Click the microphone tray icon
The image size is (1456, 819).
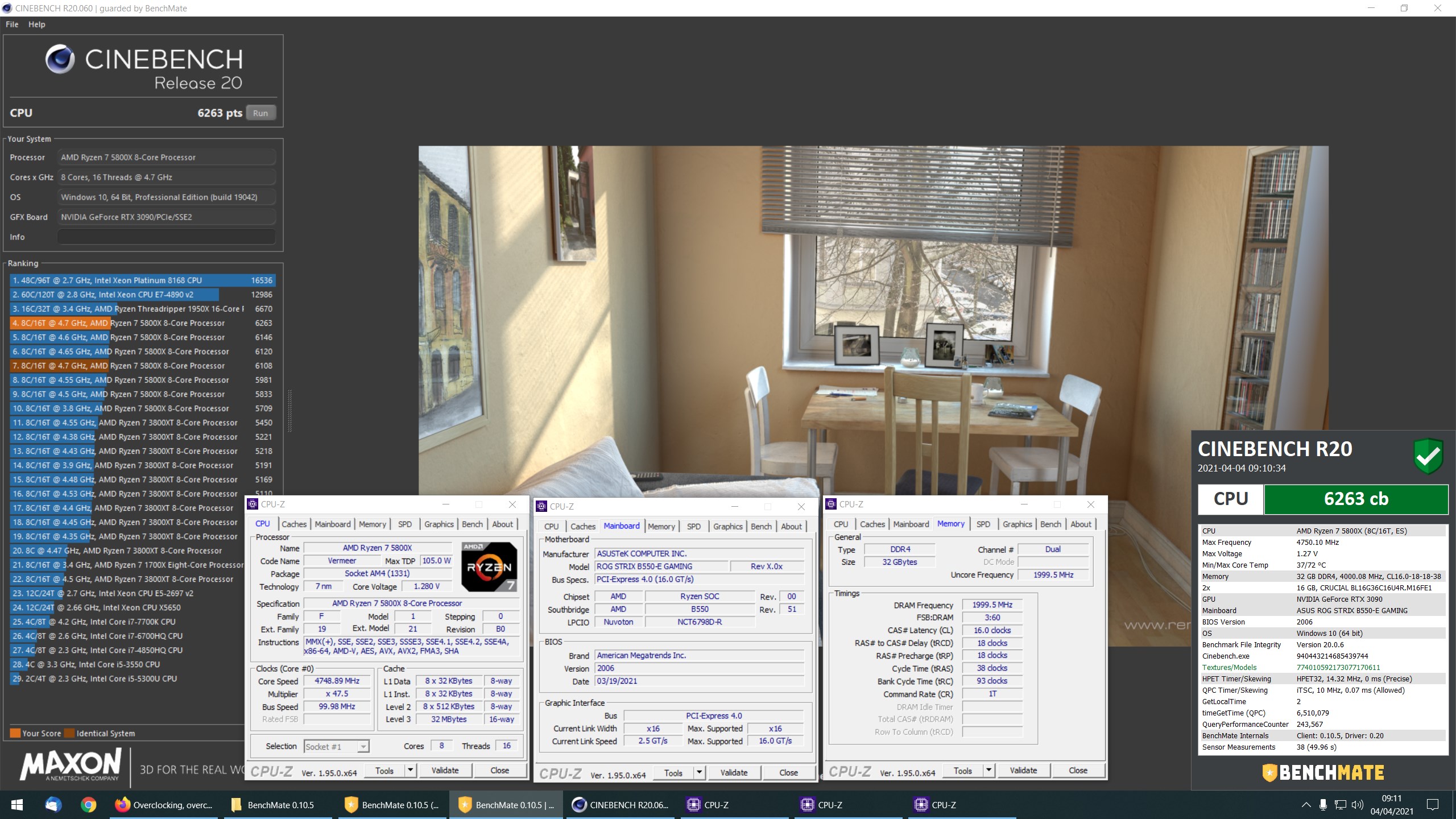click(x=1323, y=805)
